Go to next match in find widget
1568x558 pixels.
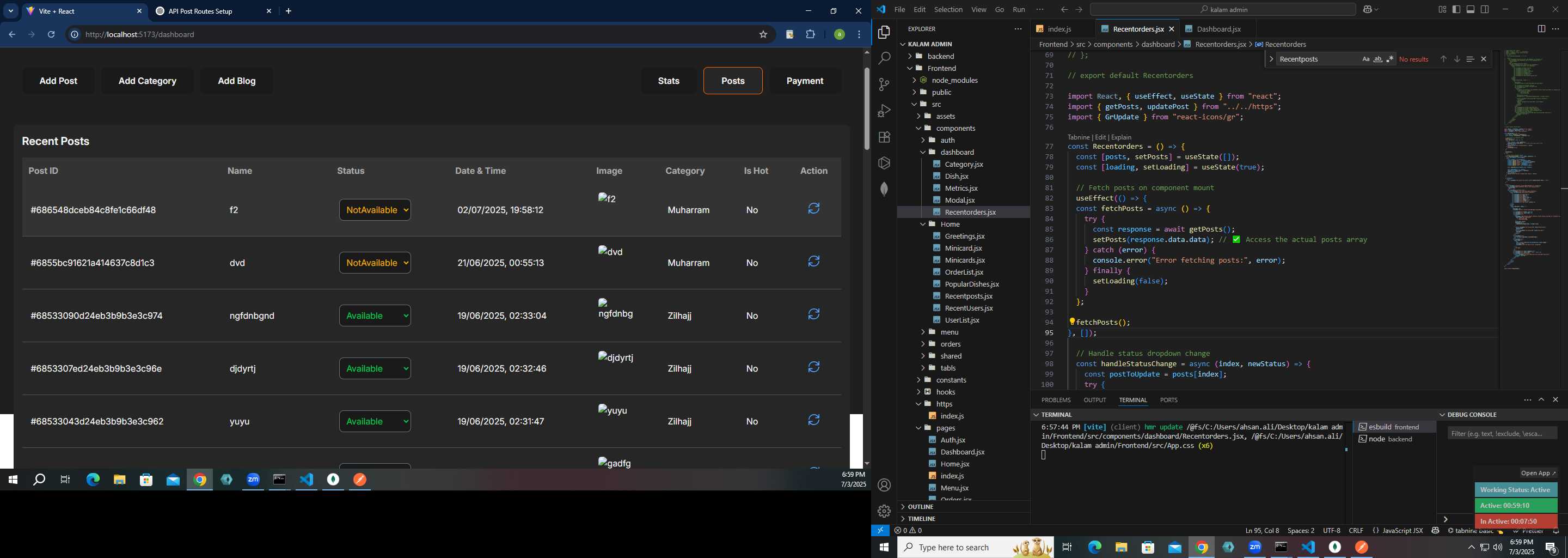1456,59
